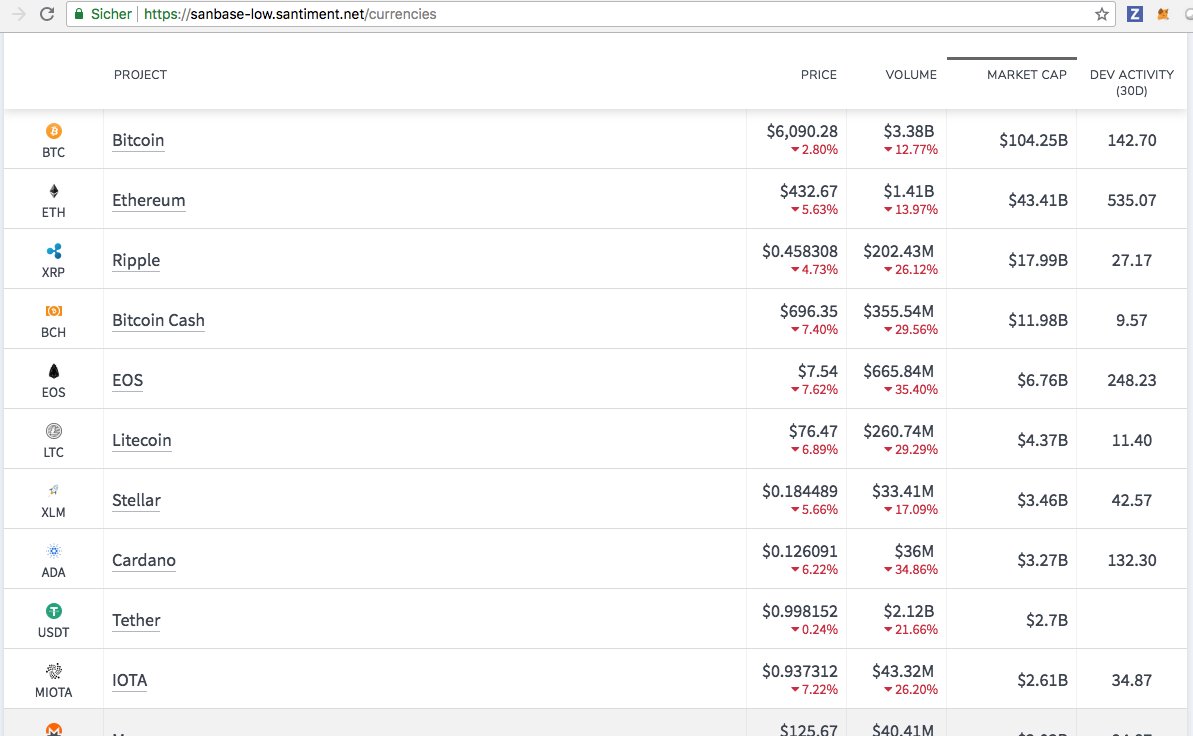Open the Ethereum project link

click(148, 200)
